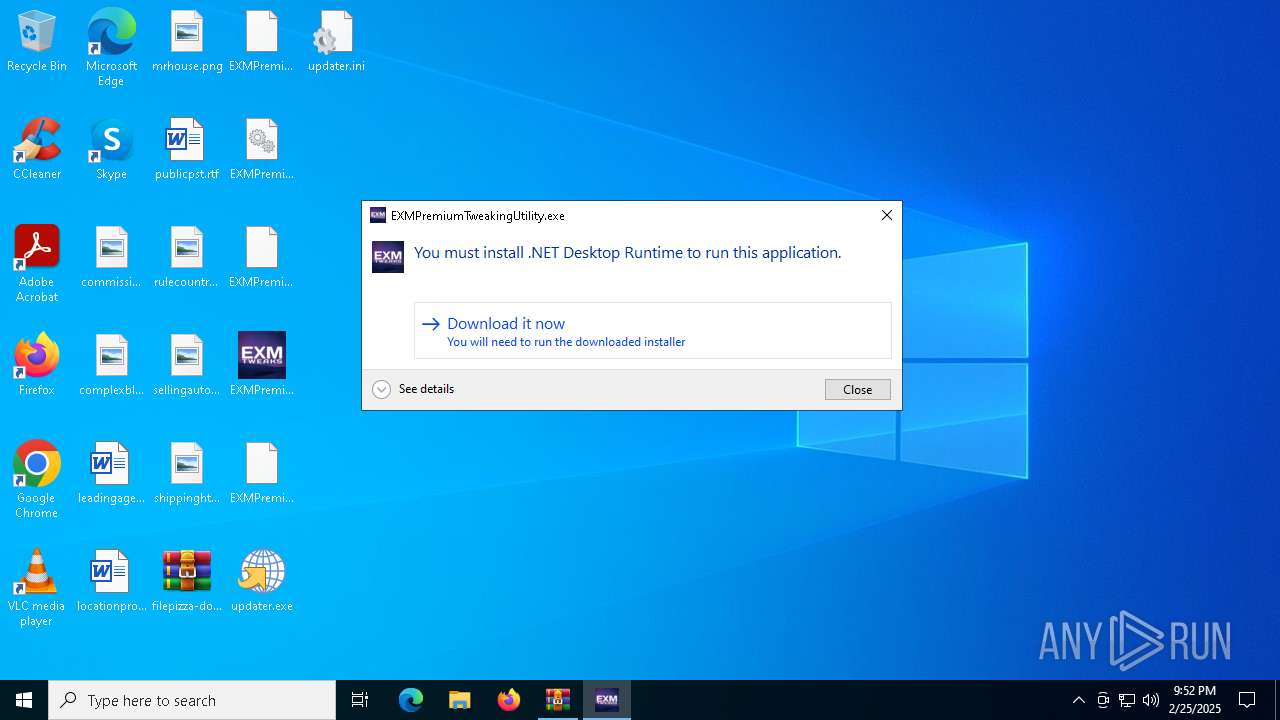Expand See details in the dialog
This screenshot has width=1280, height=720.
pos(413,389)
